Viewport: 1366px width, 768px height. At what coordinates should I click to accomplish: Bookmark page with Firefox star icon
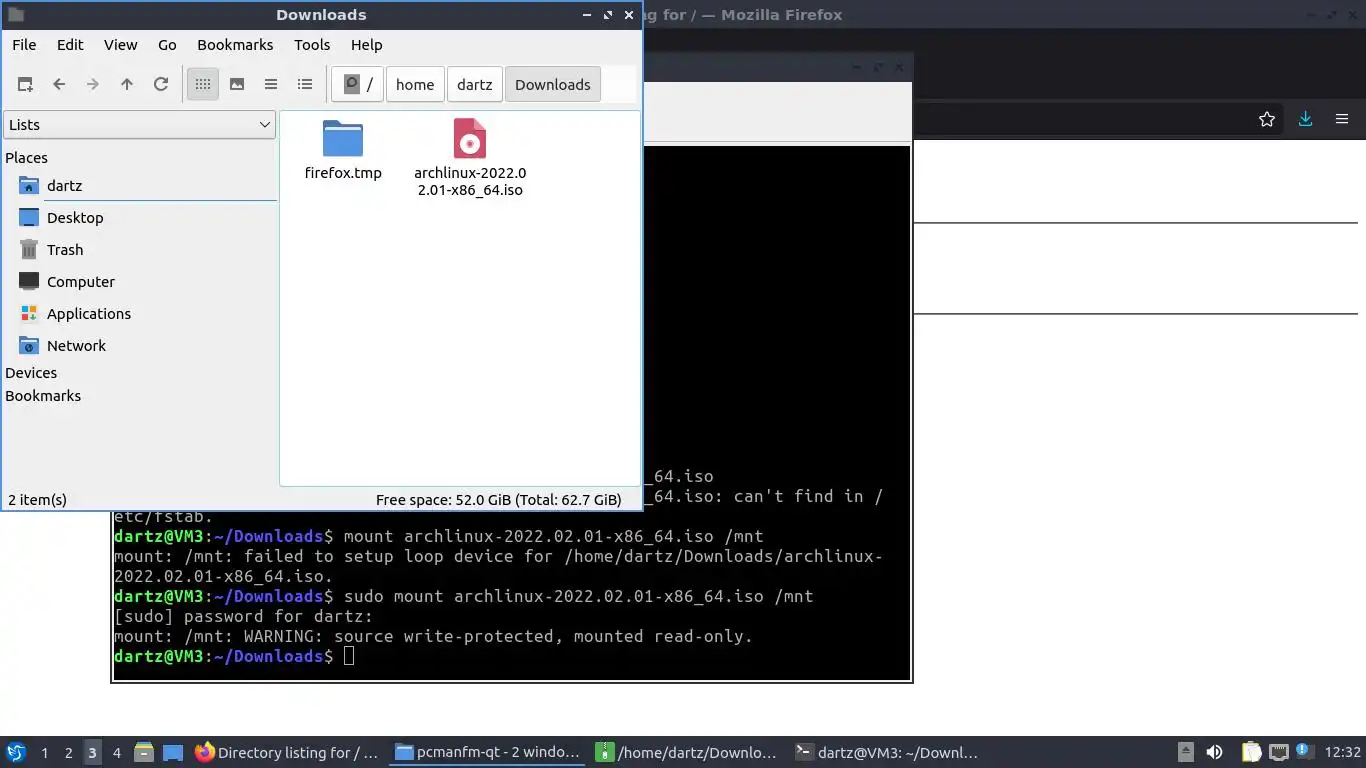point(1267,119)
